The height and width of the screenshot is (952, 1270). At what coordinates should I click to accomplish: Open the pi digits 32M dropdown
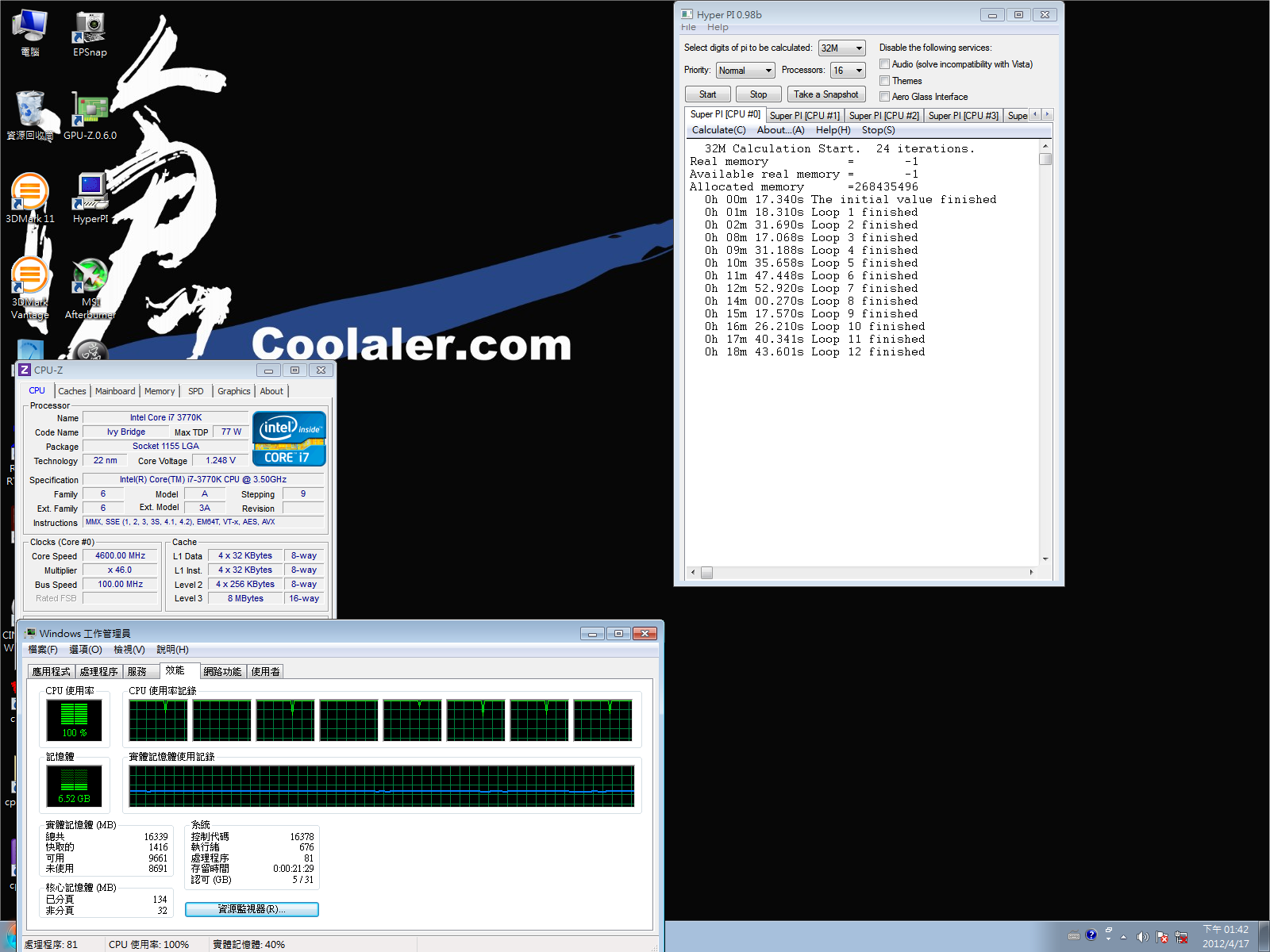click(841, 48)
